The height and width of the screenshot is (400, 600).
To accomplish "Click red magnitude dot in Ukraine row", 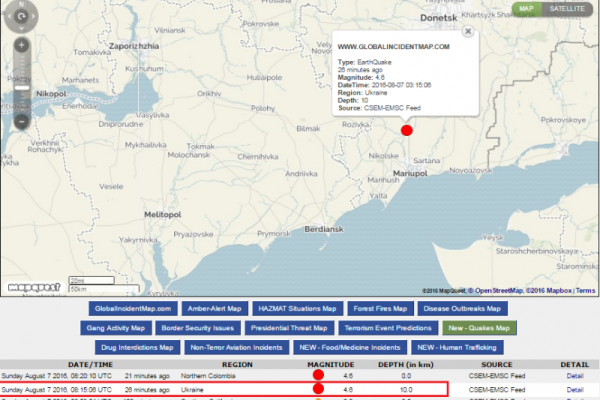I will coord(318,388).
